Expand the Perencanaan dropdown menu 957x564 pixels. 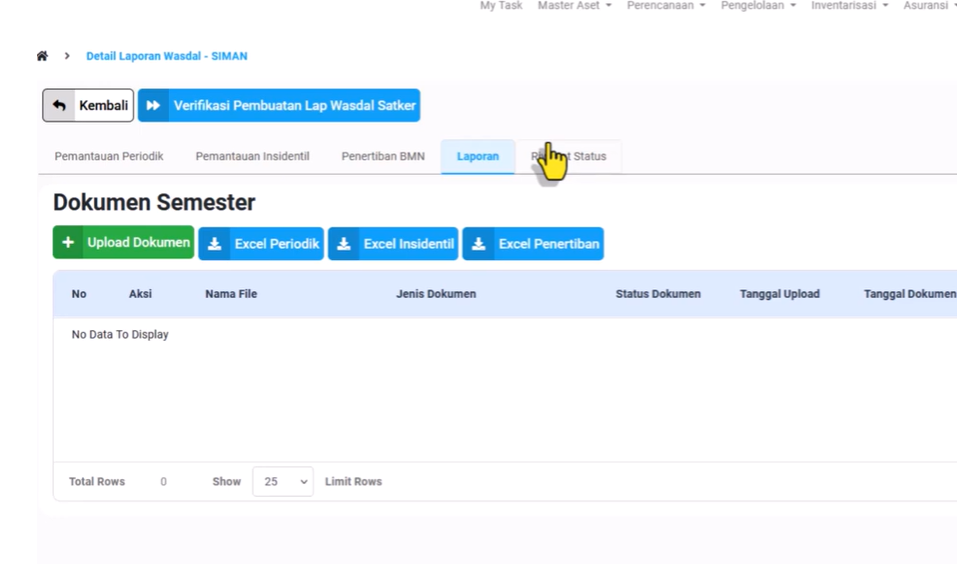pos(666,5)
